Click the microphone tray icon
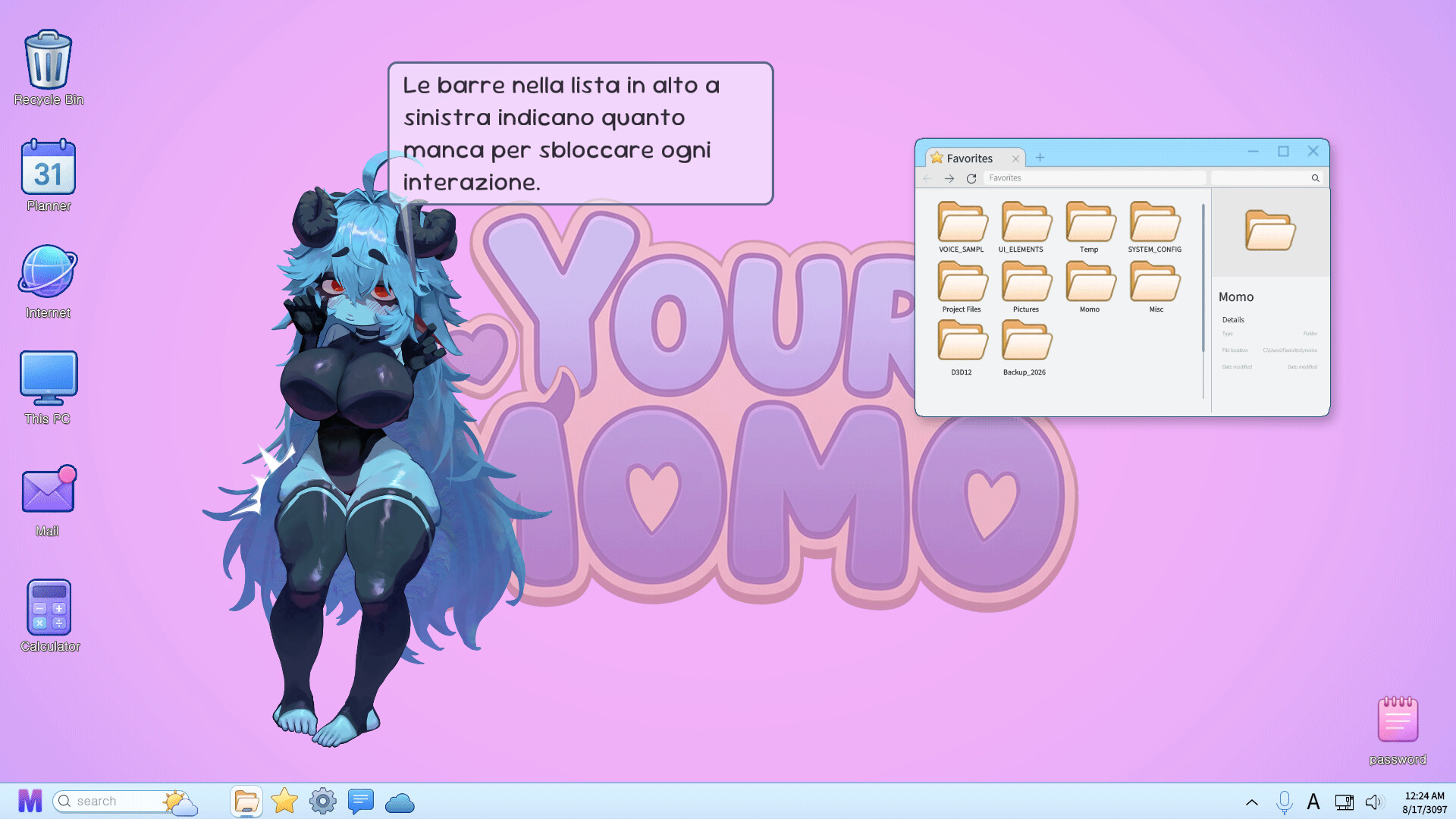This screenshot has height=819, width=1456. coord(1284,802)
